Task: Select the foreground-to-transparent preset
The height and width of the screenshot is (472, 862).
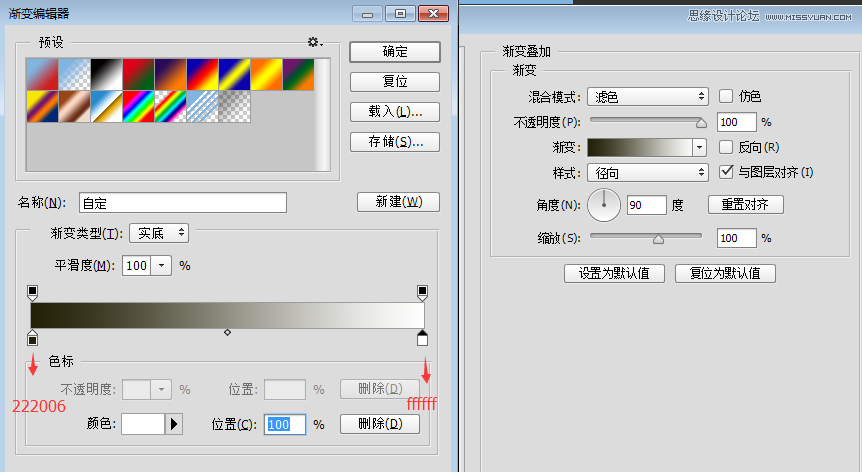Action: (x=74, y=75)
